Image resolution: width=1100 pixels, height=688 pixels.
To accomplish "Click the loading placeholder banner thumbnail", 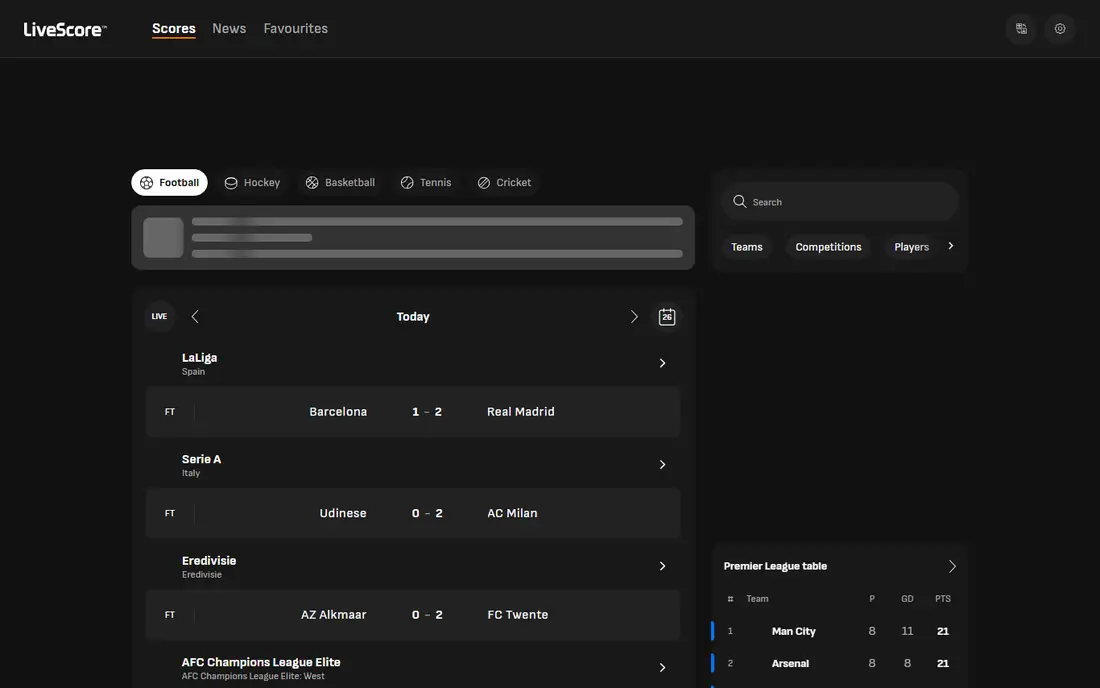I will [163, 238].
